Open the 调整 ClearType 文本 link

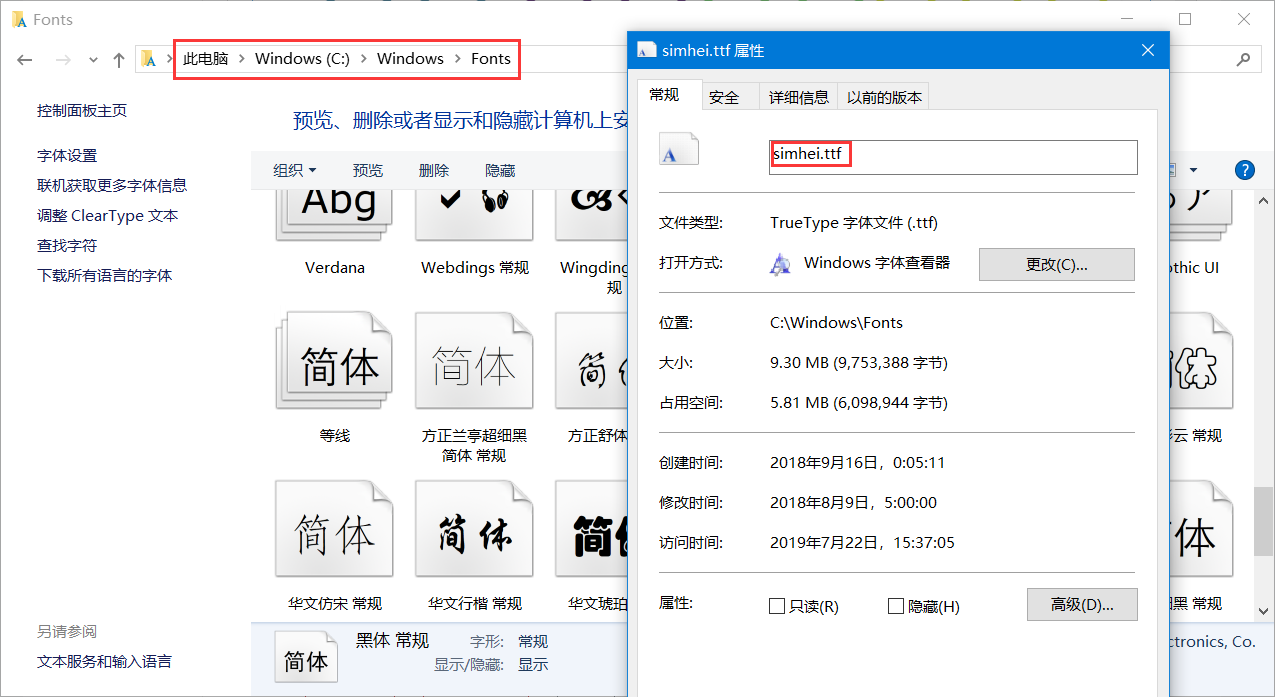(x=107, y=215)
